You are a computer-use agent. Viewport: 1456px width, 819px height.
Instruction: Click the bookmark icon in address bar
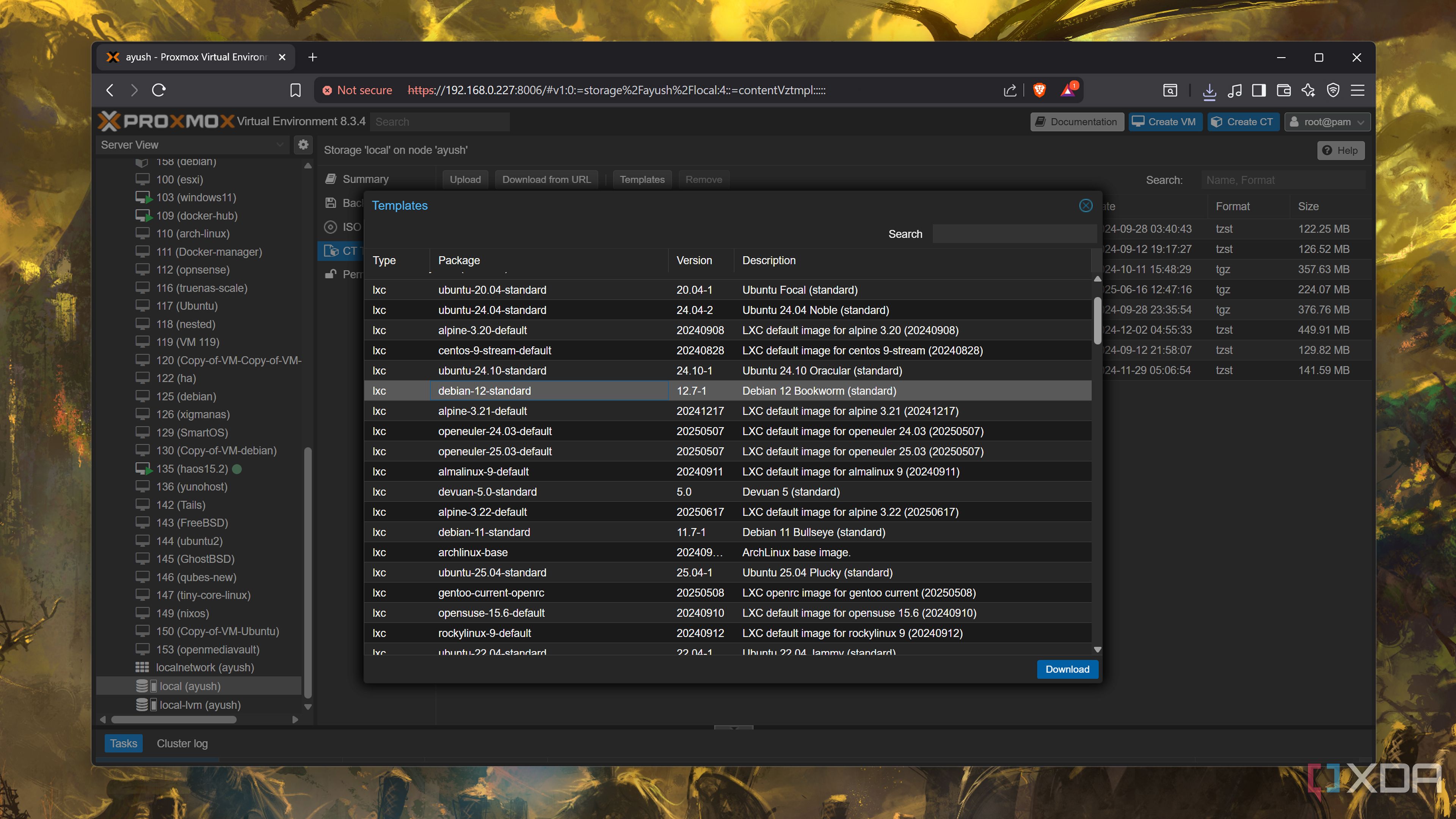(x=295, y=91)
